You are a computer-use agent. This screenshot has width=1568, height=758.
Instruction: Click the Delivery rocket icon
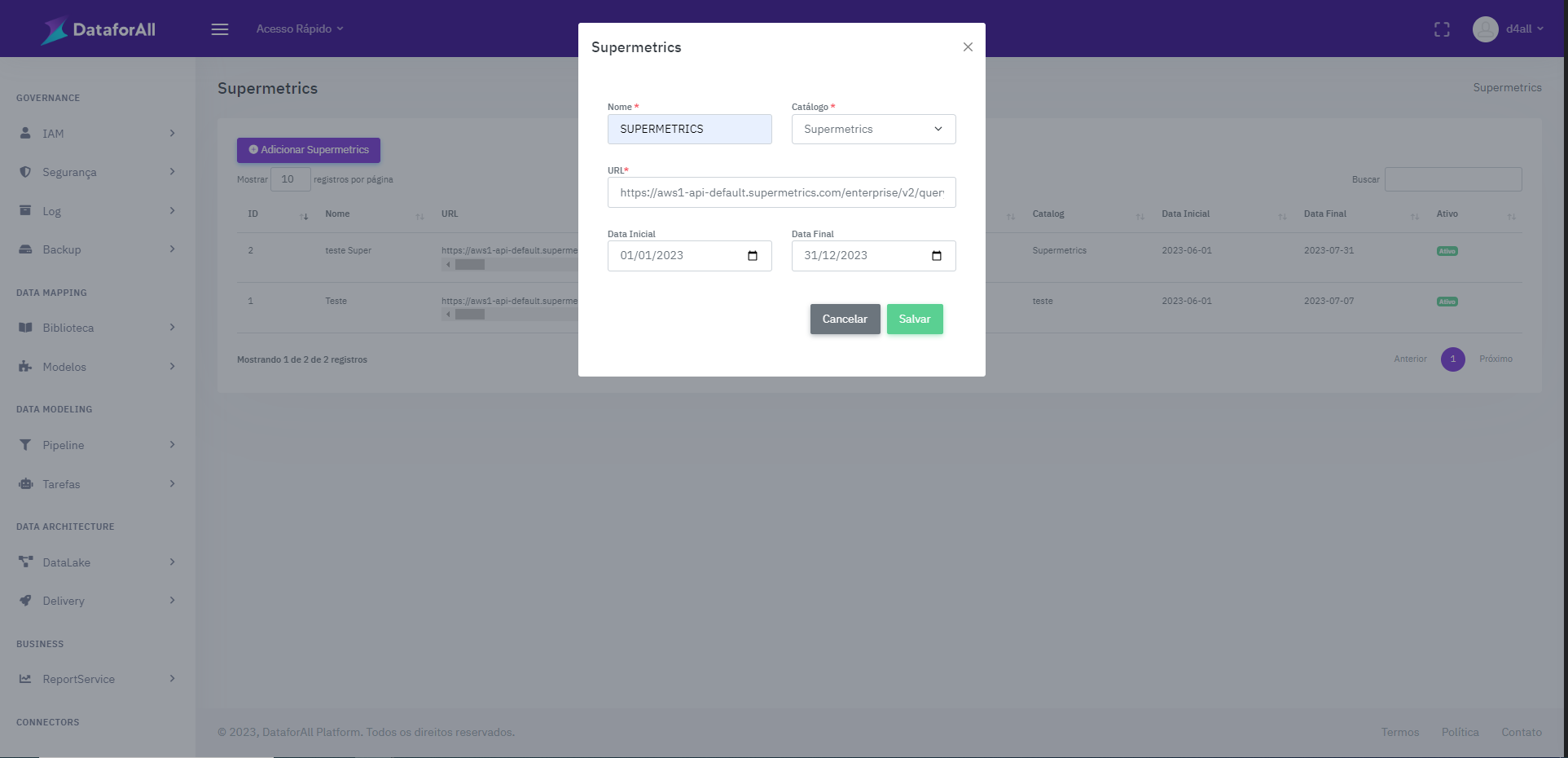tap(25, 601)
